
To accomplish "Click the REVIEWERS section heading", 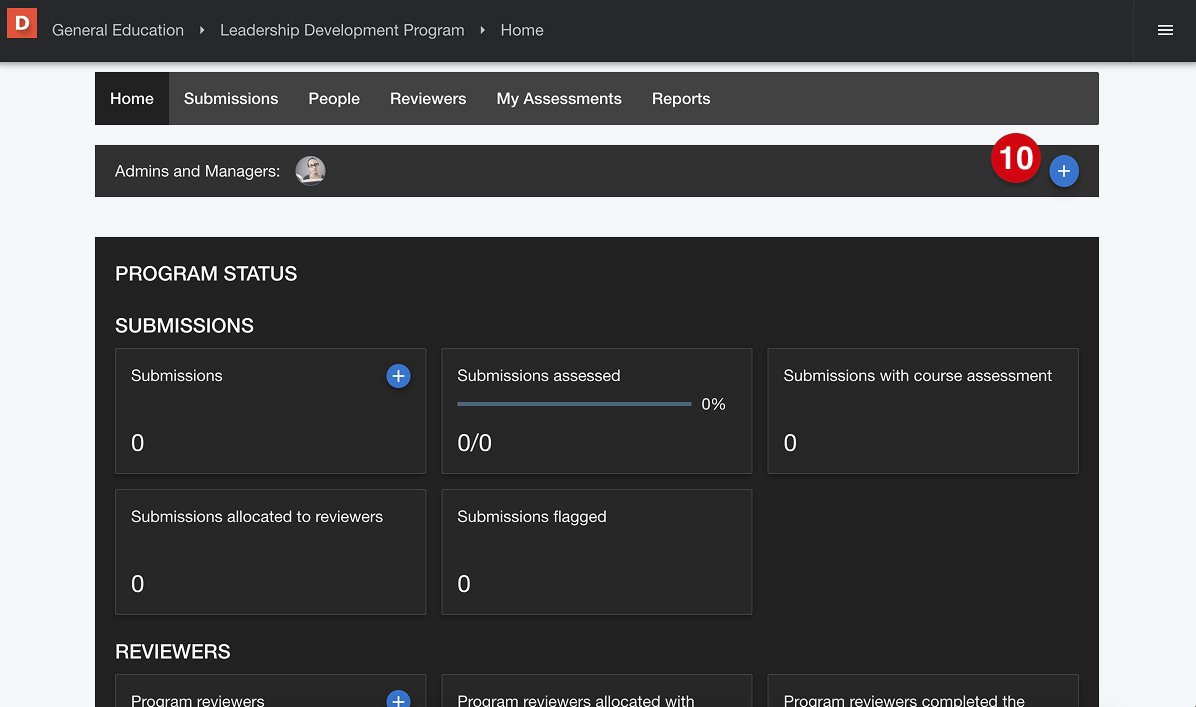I will [x=173, y=652].
